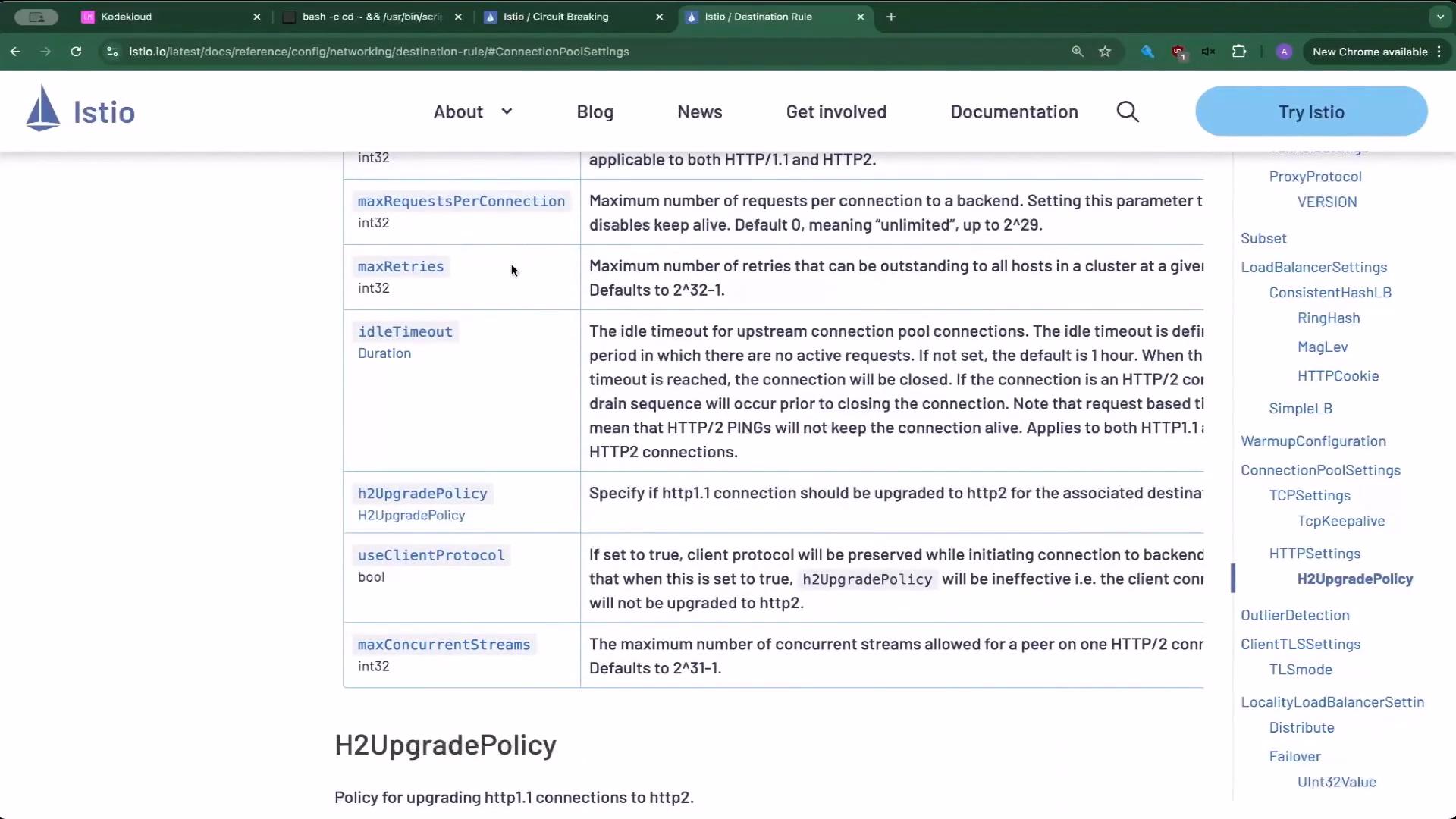The image size is (1456, 819).
Task: Open the Documentation nav item
Action: 1014,111
